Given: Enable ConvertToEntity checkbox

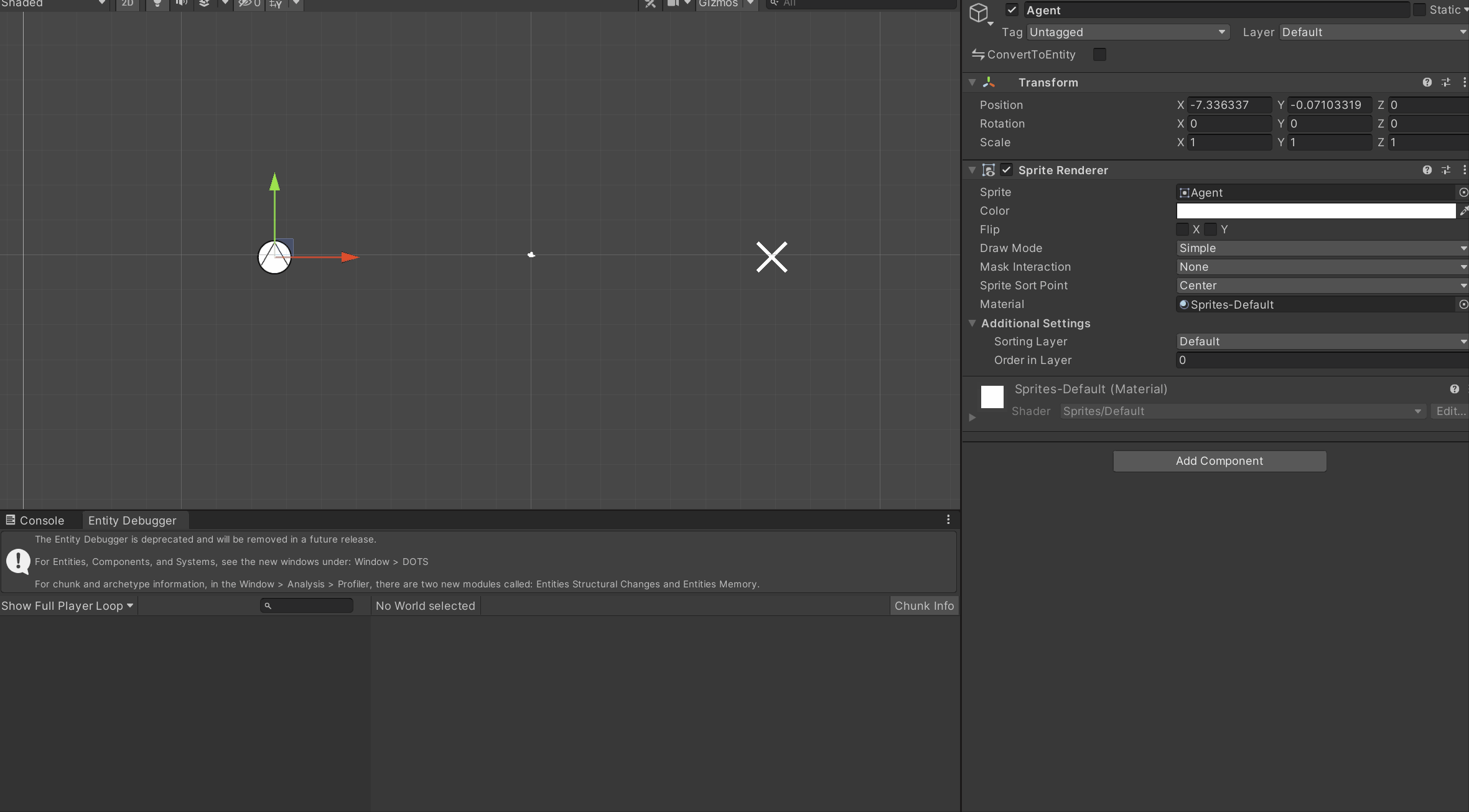Looking at the screenshot, I should coord(1099,55).
